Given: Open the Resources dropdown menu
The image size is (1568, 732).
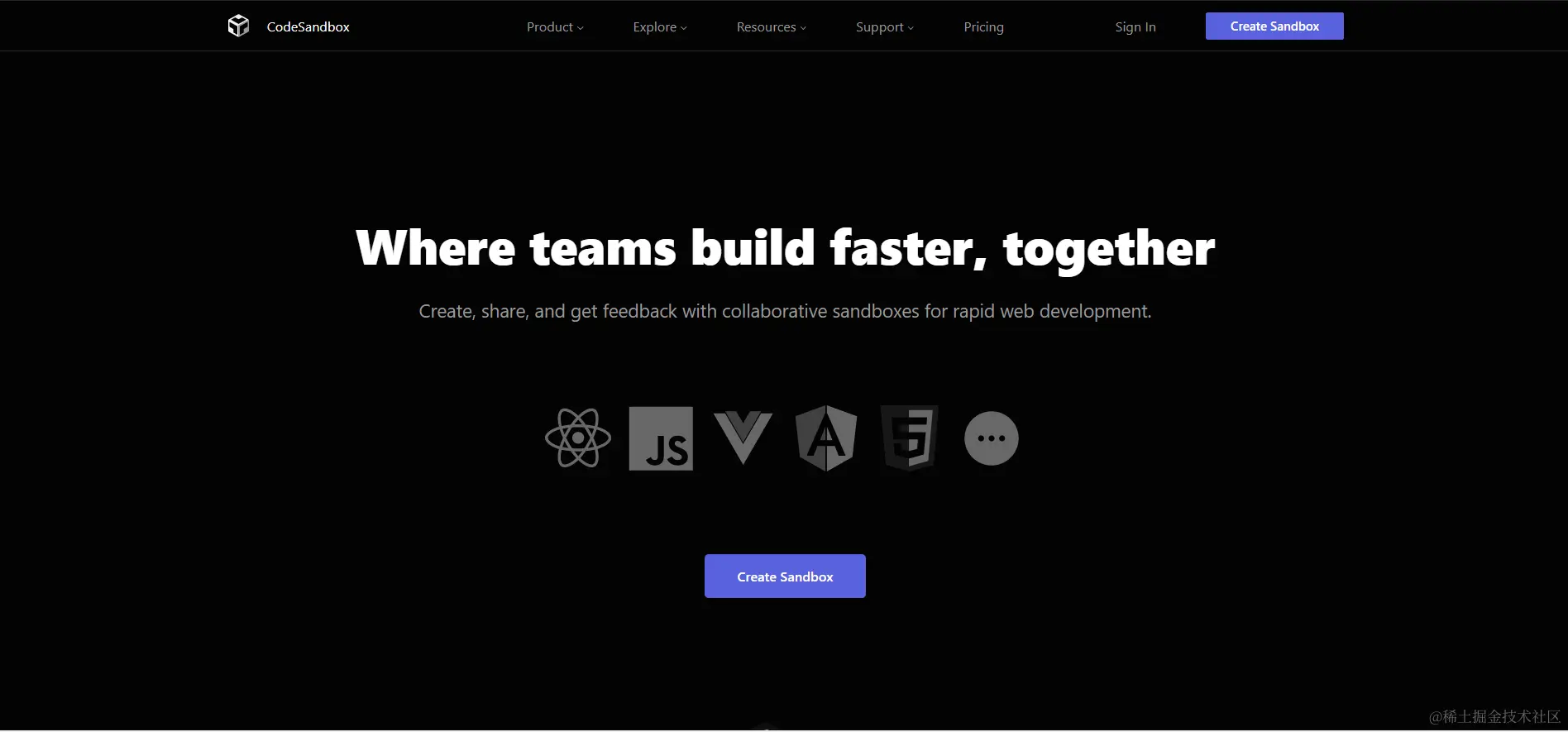Looking at the screenshot, I should [771, 27].
